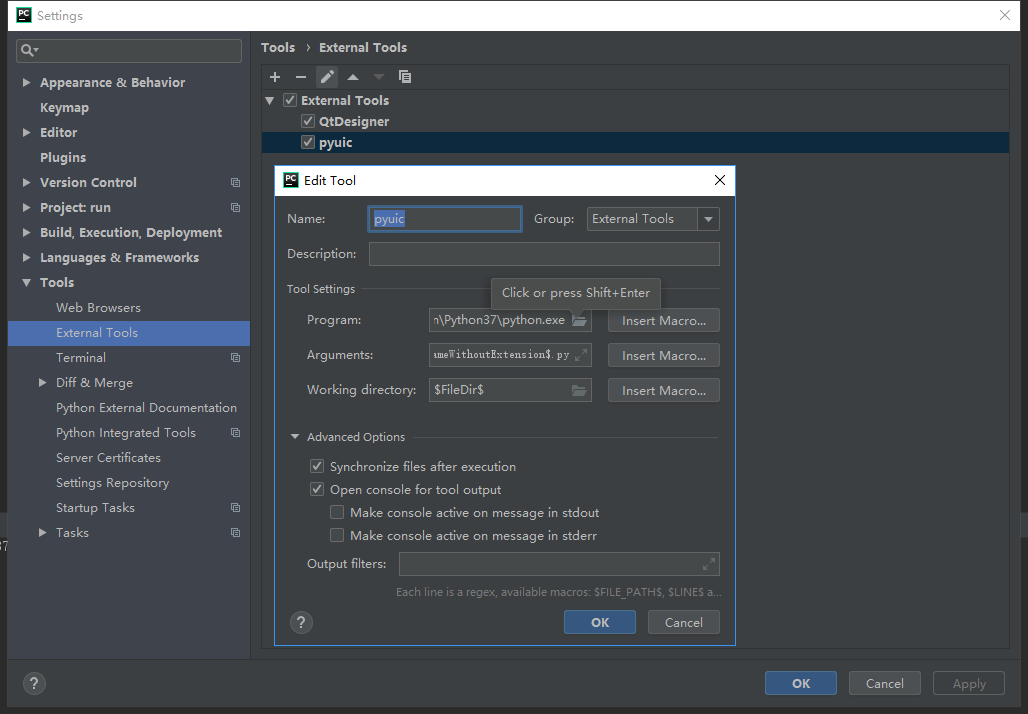Expand Languages & Frameworks node
Image resolution: width=1028 pixels, height=714 pixels.
coord(26,257)
